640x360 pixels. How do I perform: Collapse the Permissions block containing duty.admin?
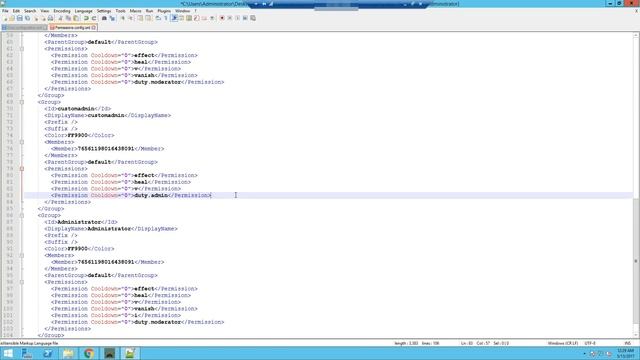click(22, 169)
